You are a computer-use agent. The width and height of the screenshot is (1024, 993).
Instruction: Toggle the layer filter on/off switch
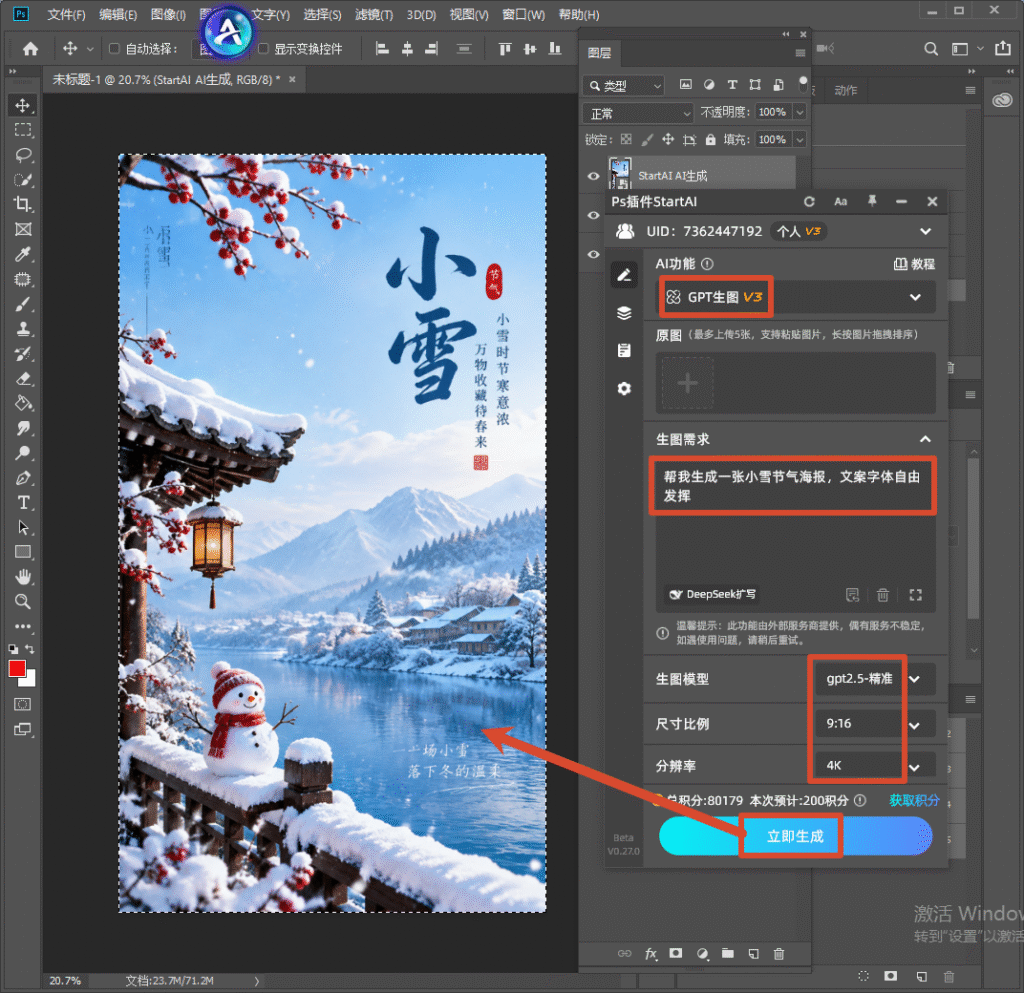point(803,84)
